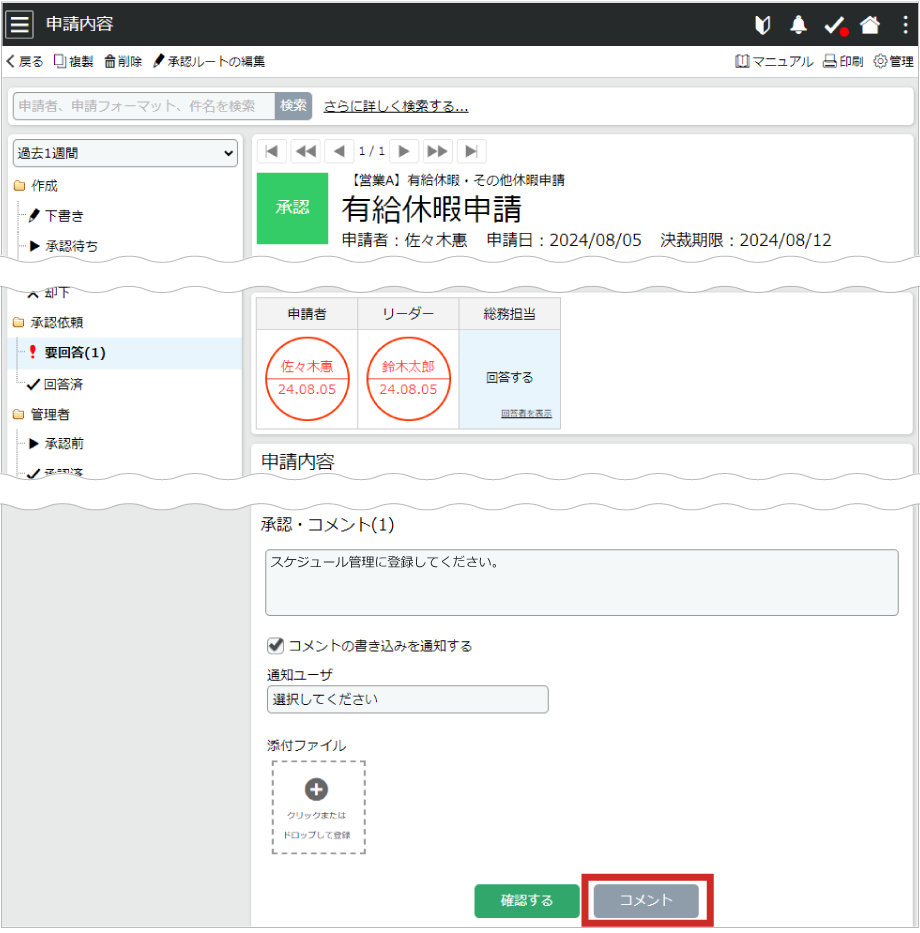Viewport: 920px width, 933px height.
Task: Jump to the first record arrow
Action: tap(272, 151)
